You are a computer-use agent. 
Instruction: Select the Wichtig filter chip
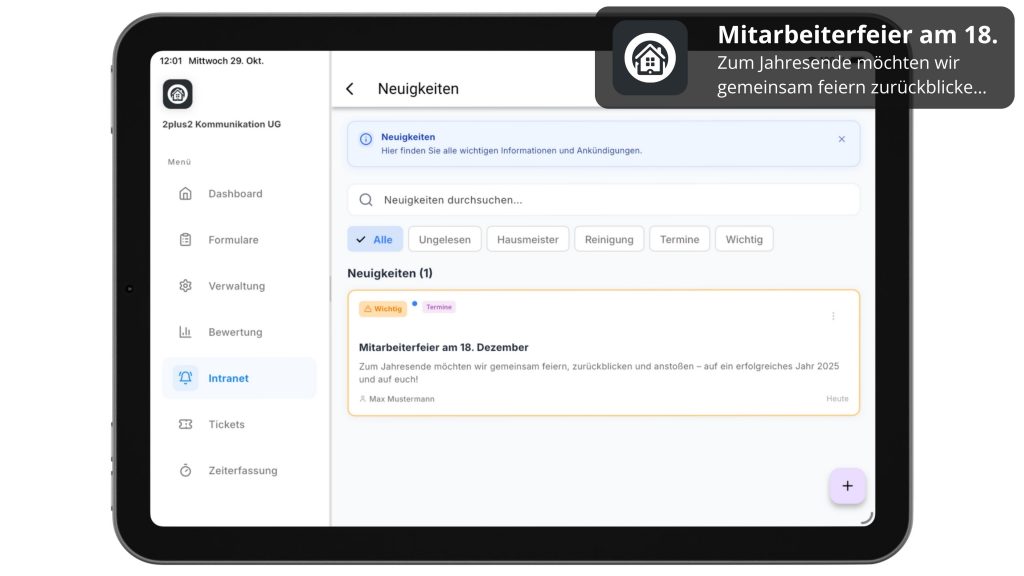(x=744, y=240)
